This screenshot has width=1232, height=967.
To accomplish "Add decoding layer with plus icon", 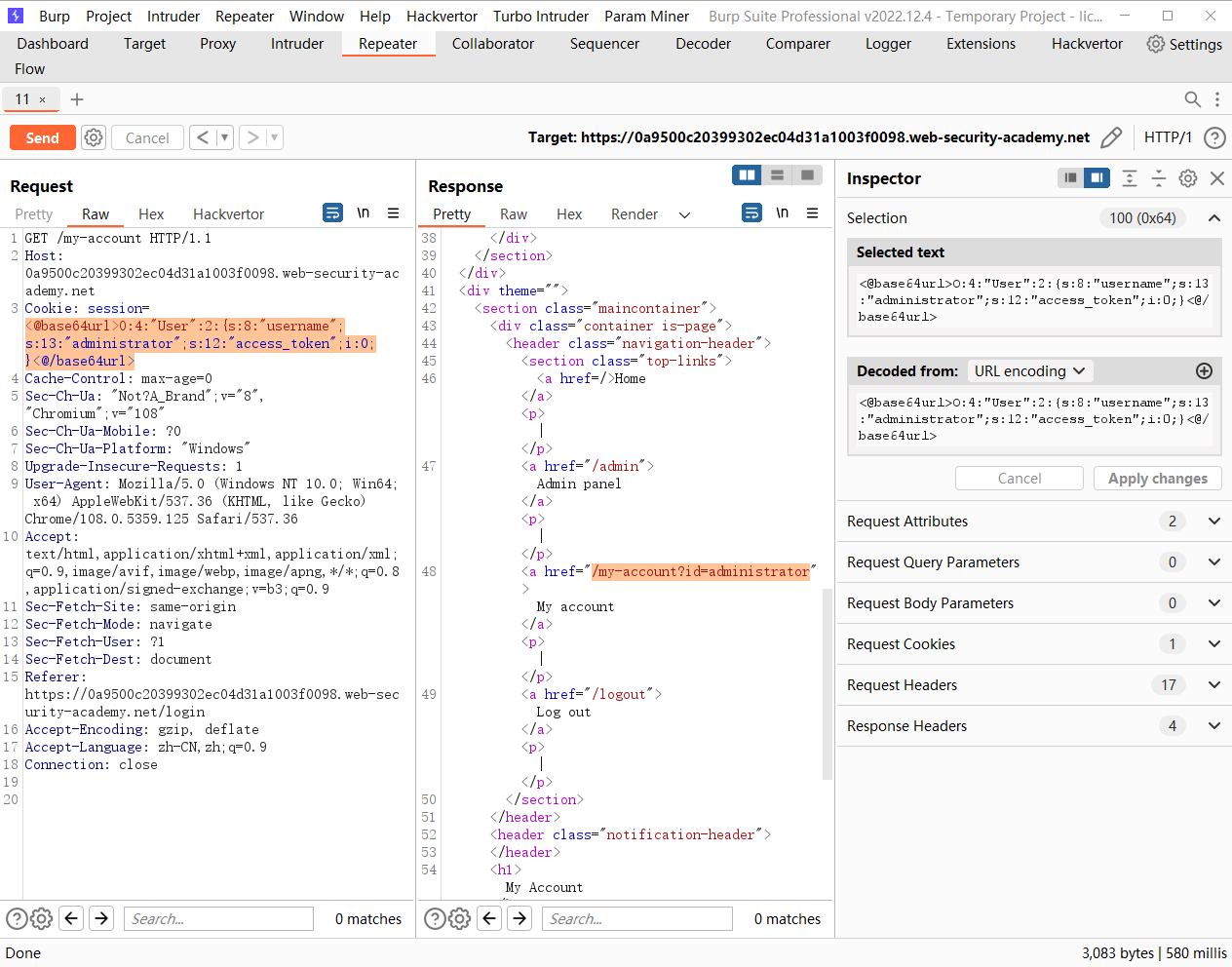I will 1204,370.
